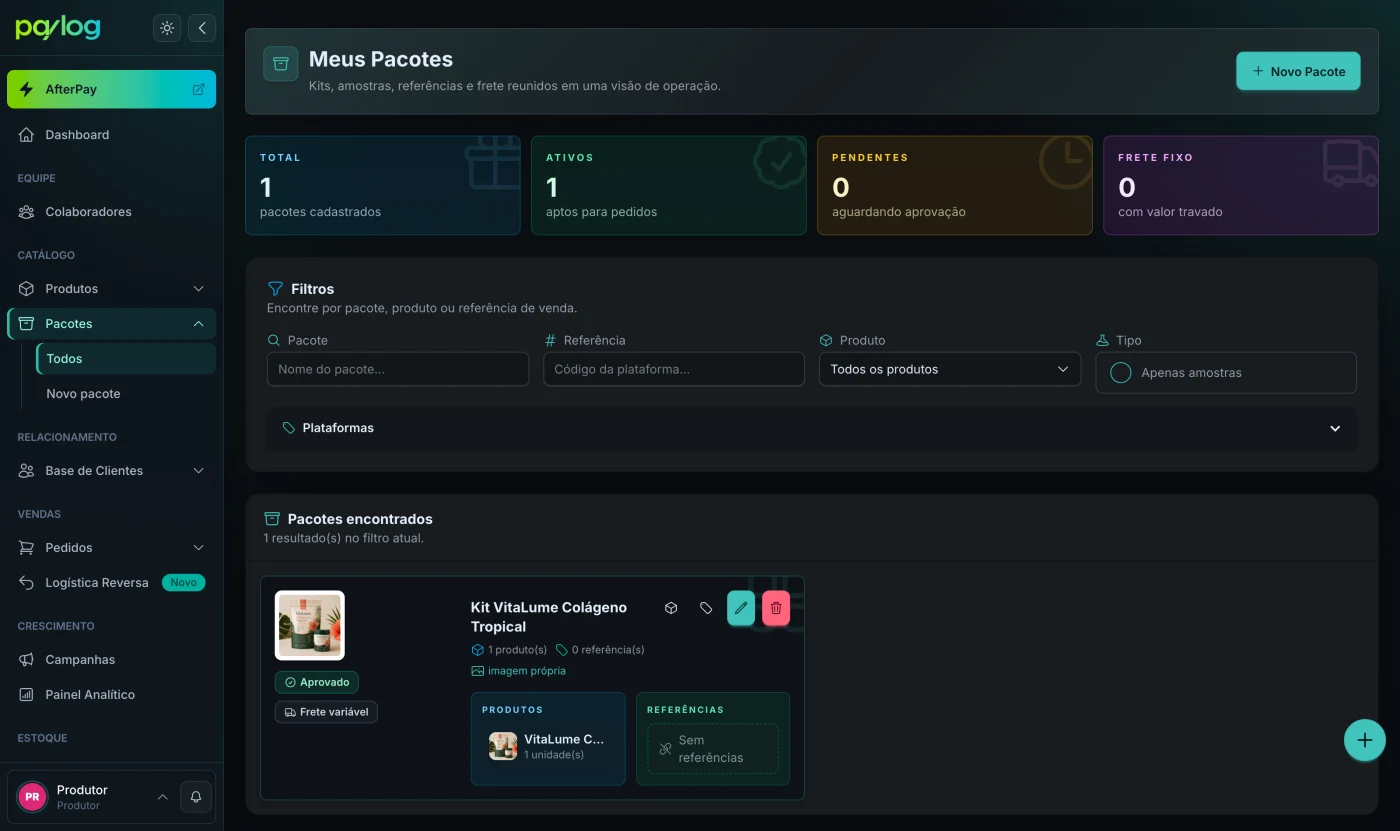Click the Meus Pacotes header box icon
This screenshot has width=1400, height=831.
point(281,64)
